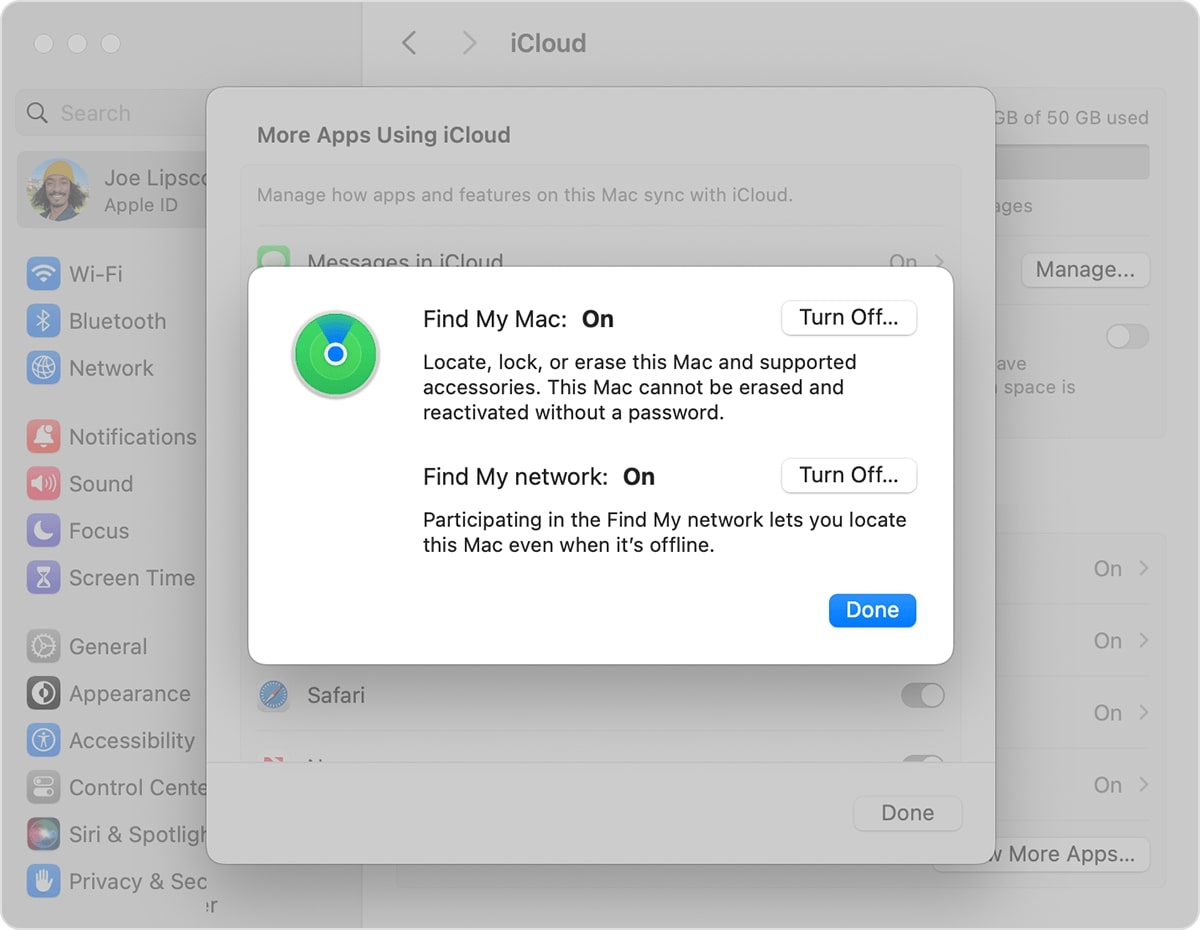This screenshot has height=930, width=1200.
Task: Open Appearance icon in sidebar
Action: pyautogui.click(x=43, y=693)
